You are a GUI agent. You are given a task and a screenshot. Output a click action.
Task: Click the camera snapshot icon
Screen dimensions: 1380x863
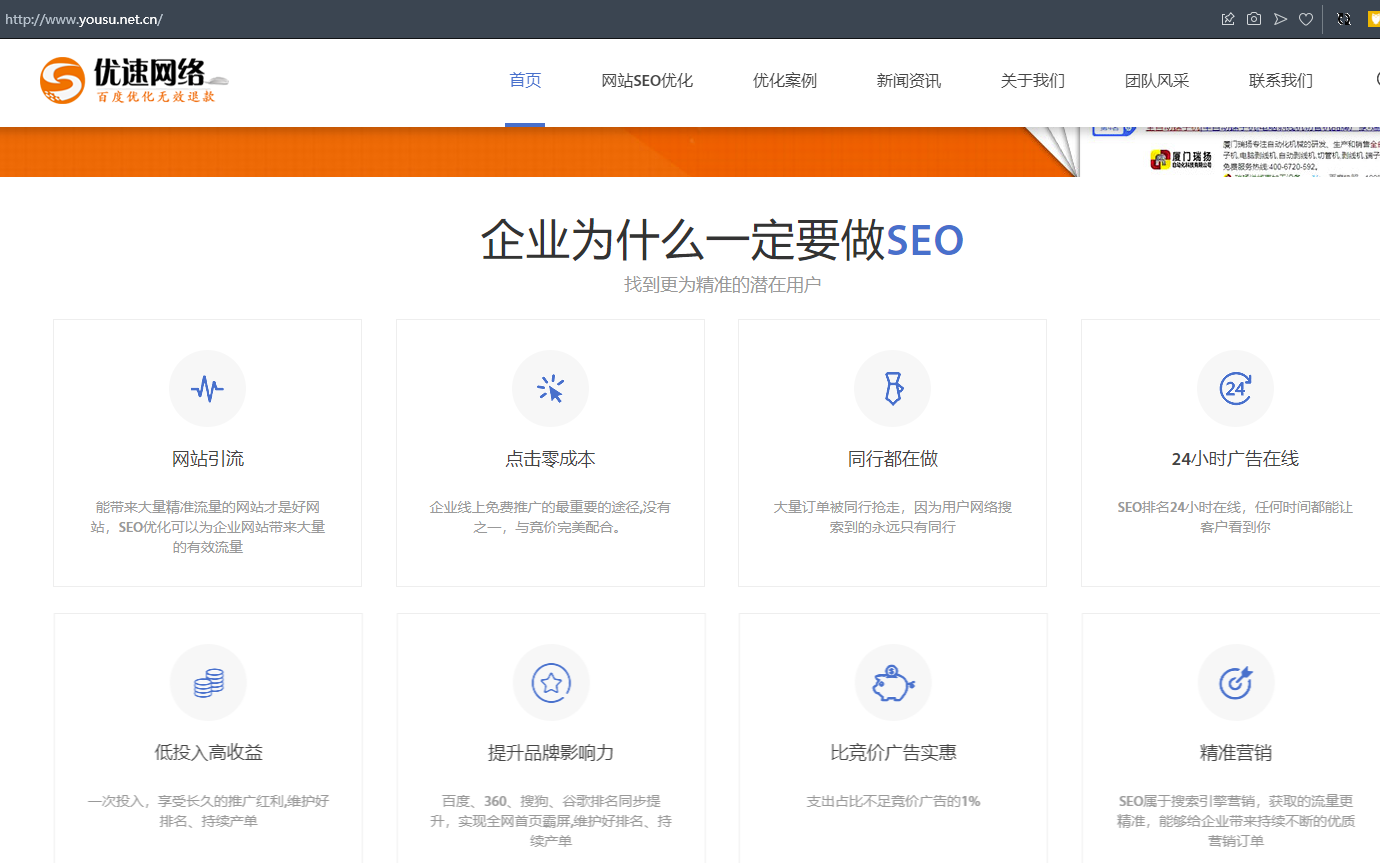point(1254,19)
